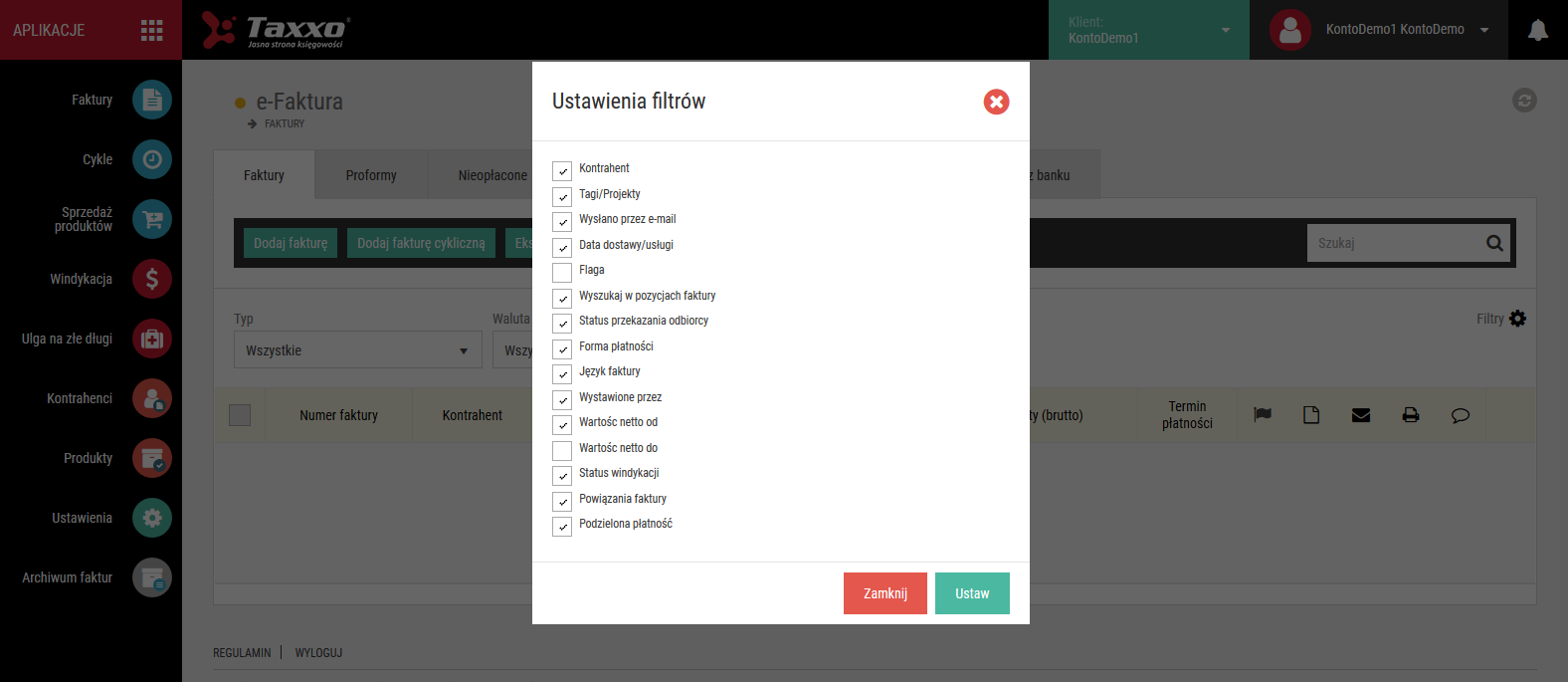Enable the Flaga filter checkbox
Image resolution: width=1568 pixels, height=682 pixels.
coord(562,273)
